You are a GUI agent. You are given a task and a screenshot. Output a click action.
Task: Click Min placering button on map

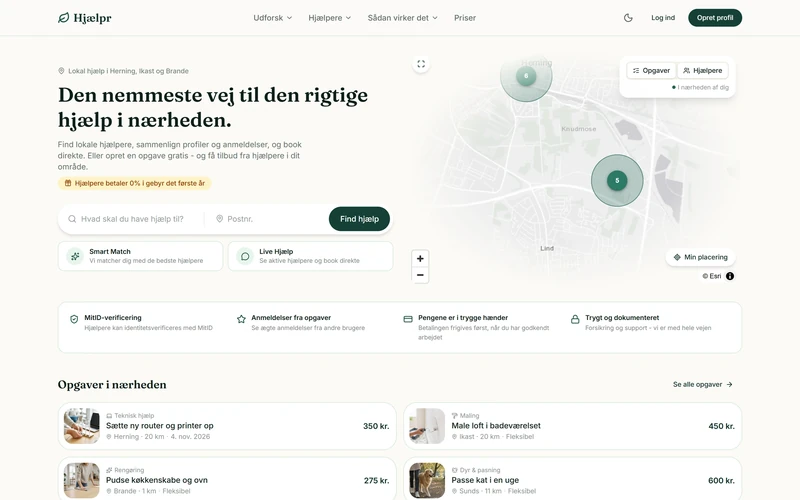tap(701, 257)
